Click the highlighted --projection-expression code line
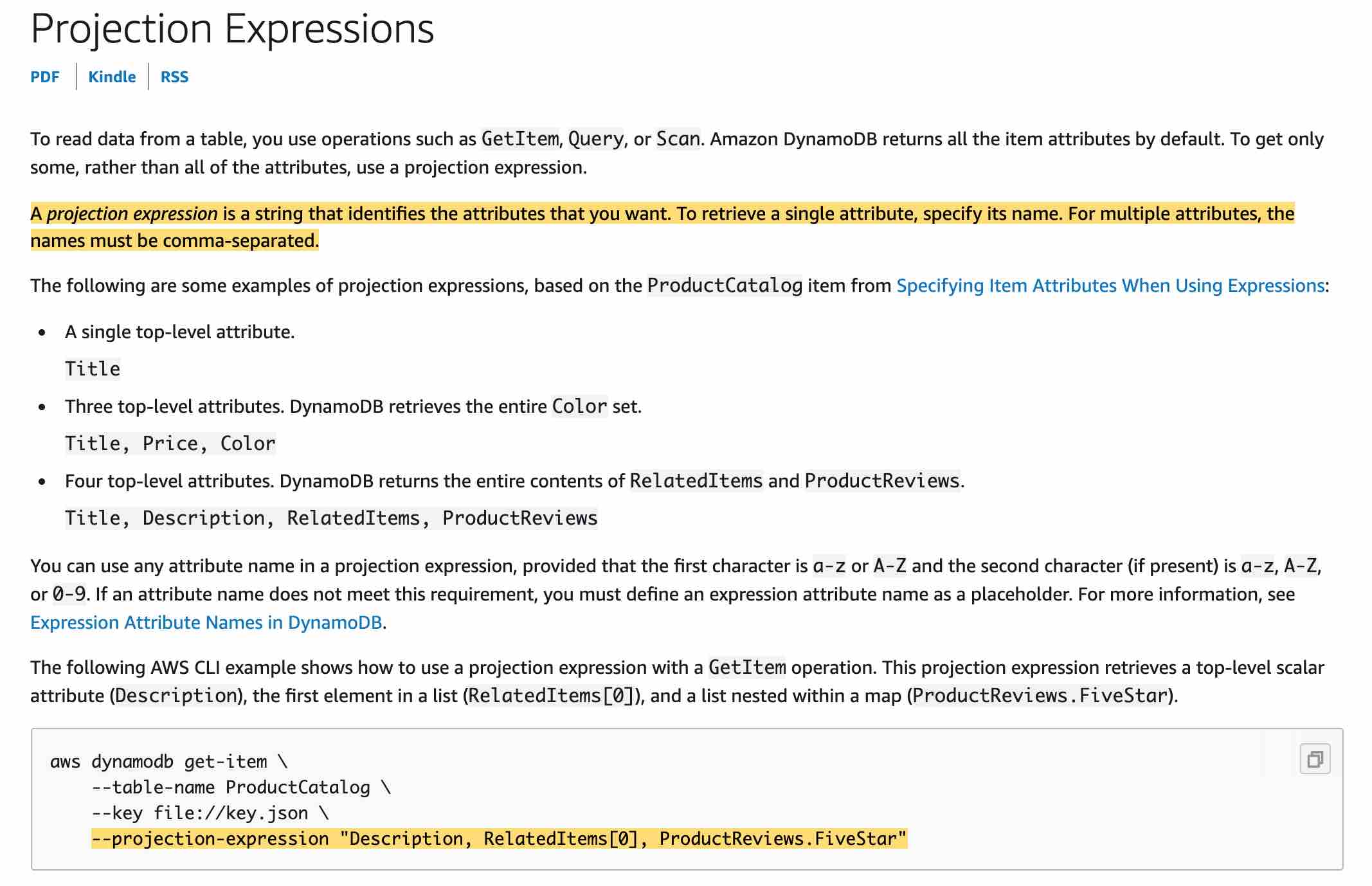The width and height of the screenshot is (1372, 886). pyautogui.click(x=500, y=839)
